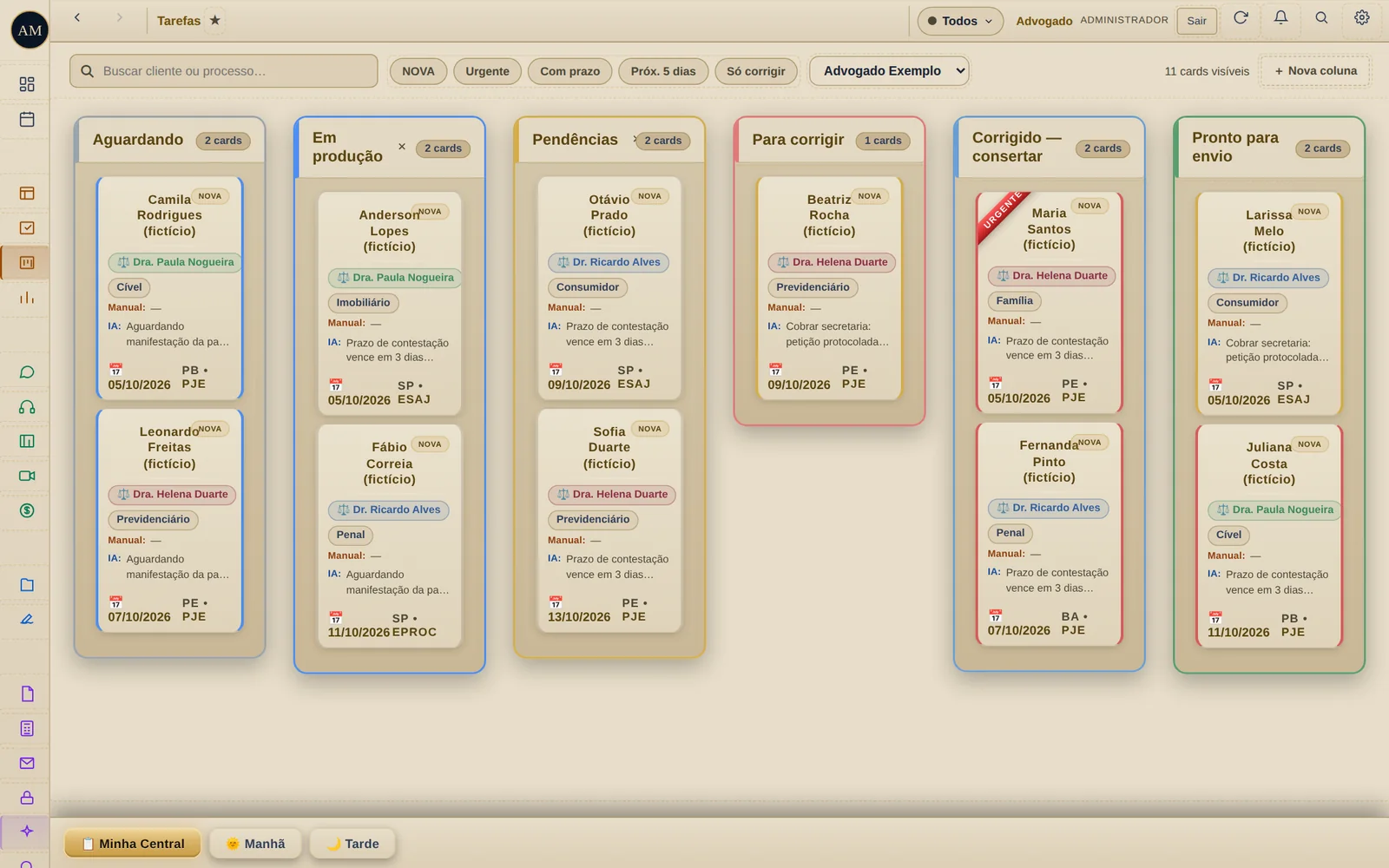The width and height of the screenshot is (1389, 868).
Task: Open settings gear icon
Action: click(1362, 18)
